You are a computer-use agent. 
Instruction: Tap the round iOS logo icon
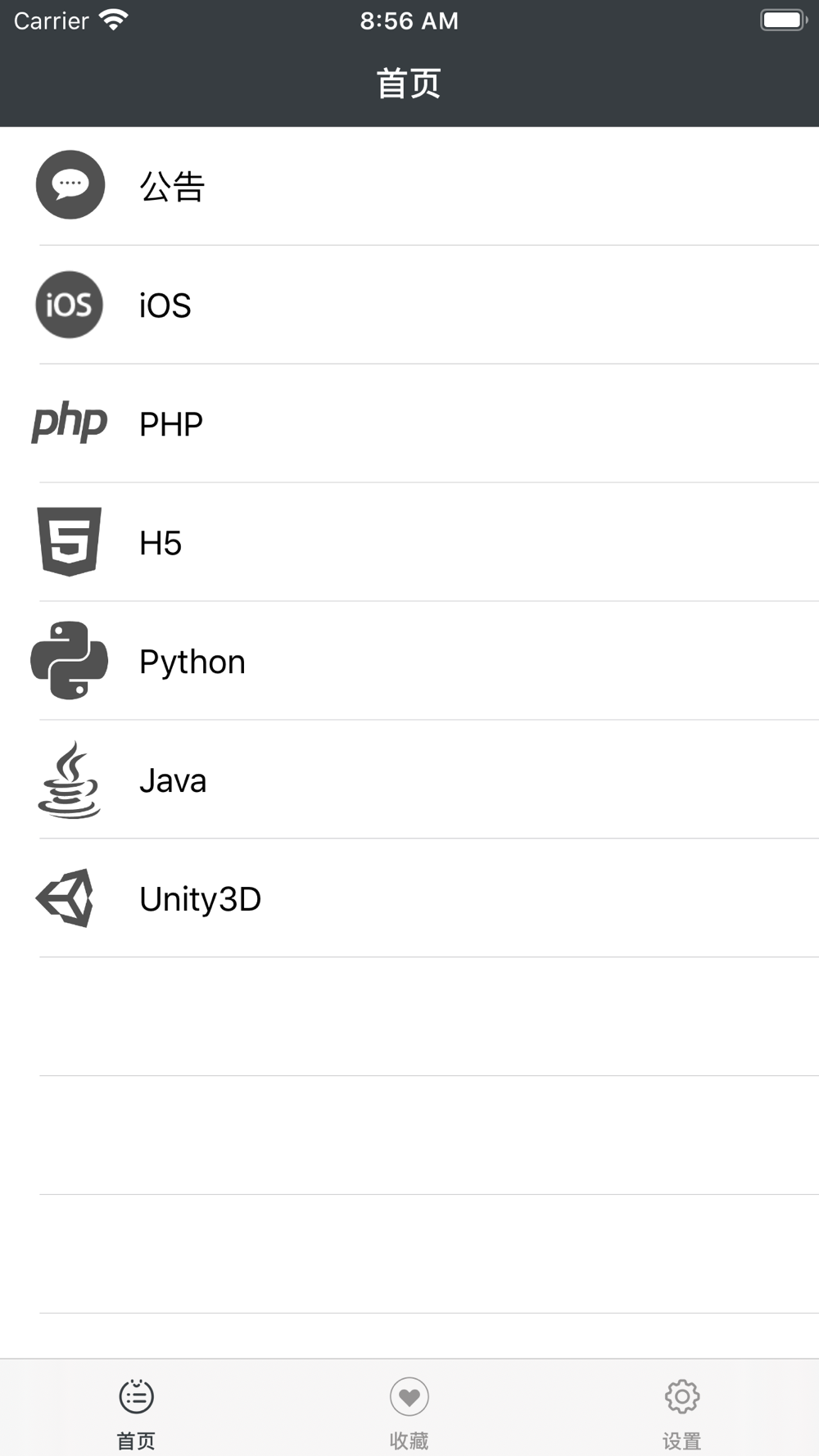click(70, 305)
